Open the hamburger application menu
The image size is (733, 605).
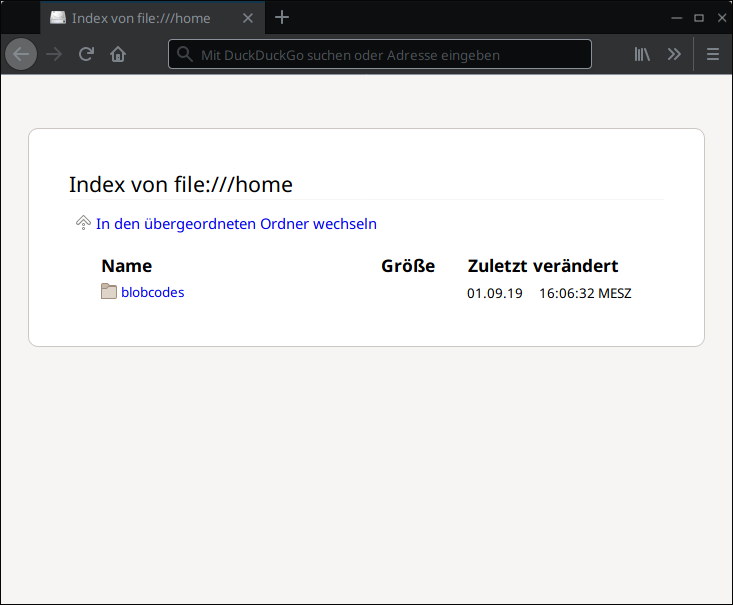(x=713, y=54)
